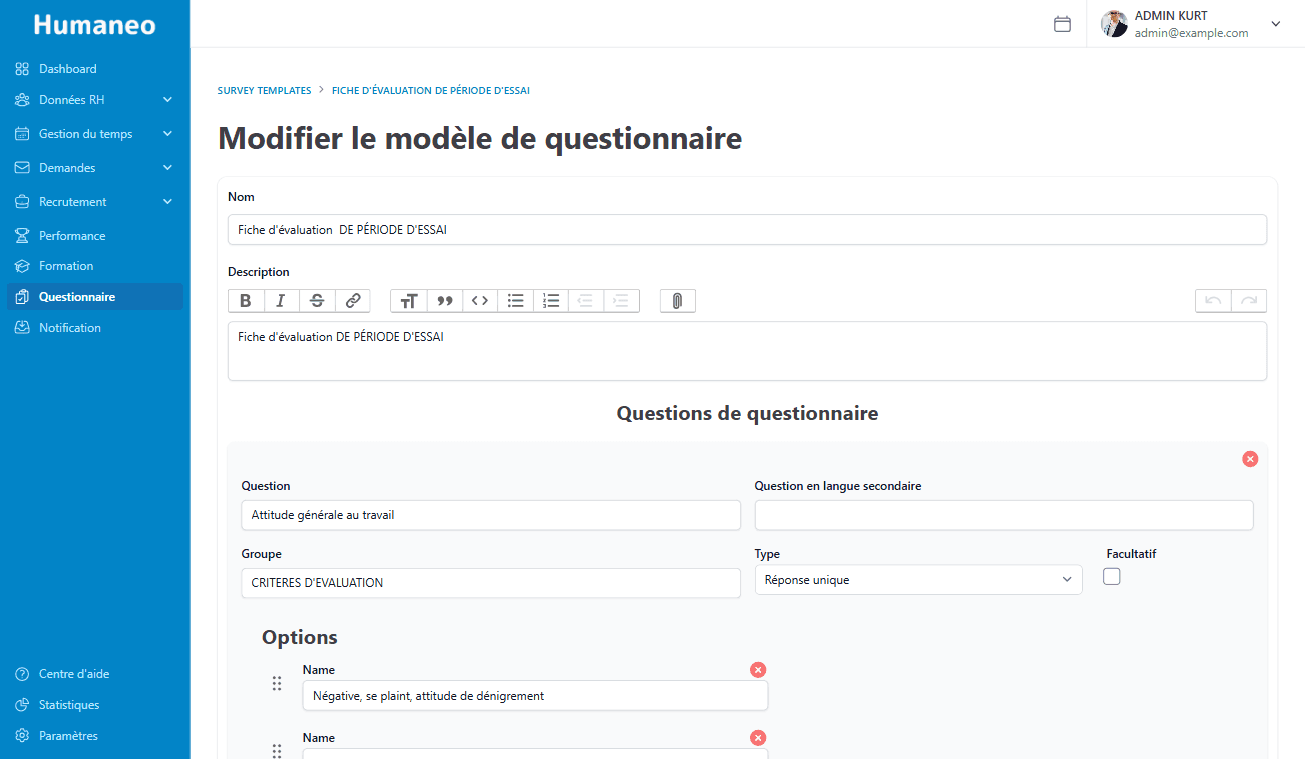Click the Groupe input field
The width and height of the screenshot is (1305, 759).
490,583
